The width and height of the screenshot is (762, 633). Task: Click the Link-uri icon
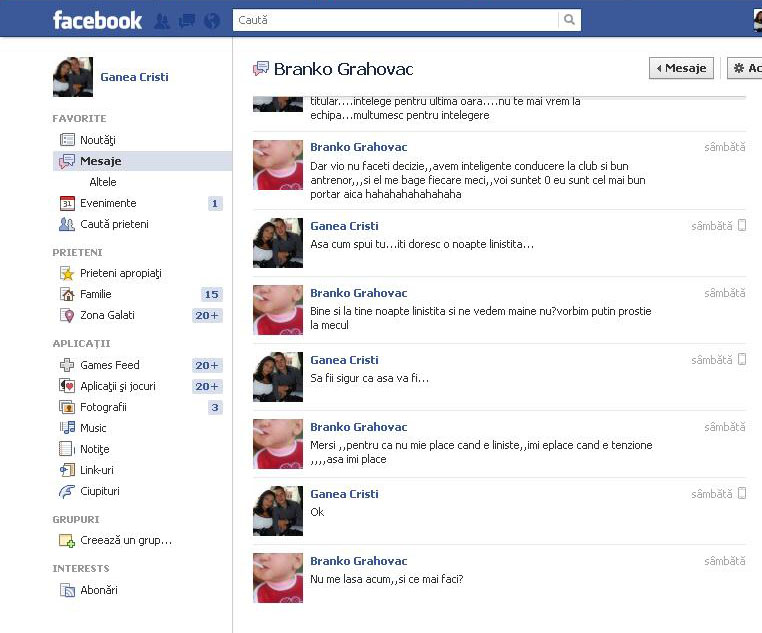(67, 470)
